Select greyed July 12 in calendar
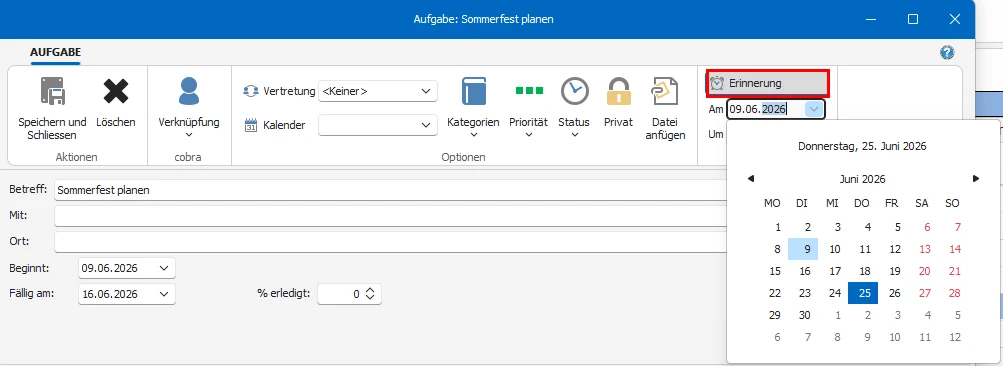 click(x=955, y=337)
